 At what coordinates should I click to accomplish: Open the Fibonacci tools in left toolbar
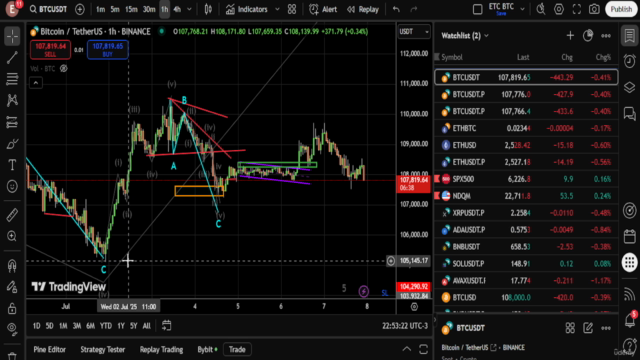[x=12, y=79]
